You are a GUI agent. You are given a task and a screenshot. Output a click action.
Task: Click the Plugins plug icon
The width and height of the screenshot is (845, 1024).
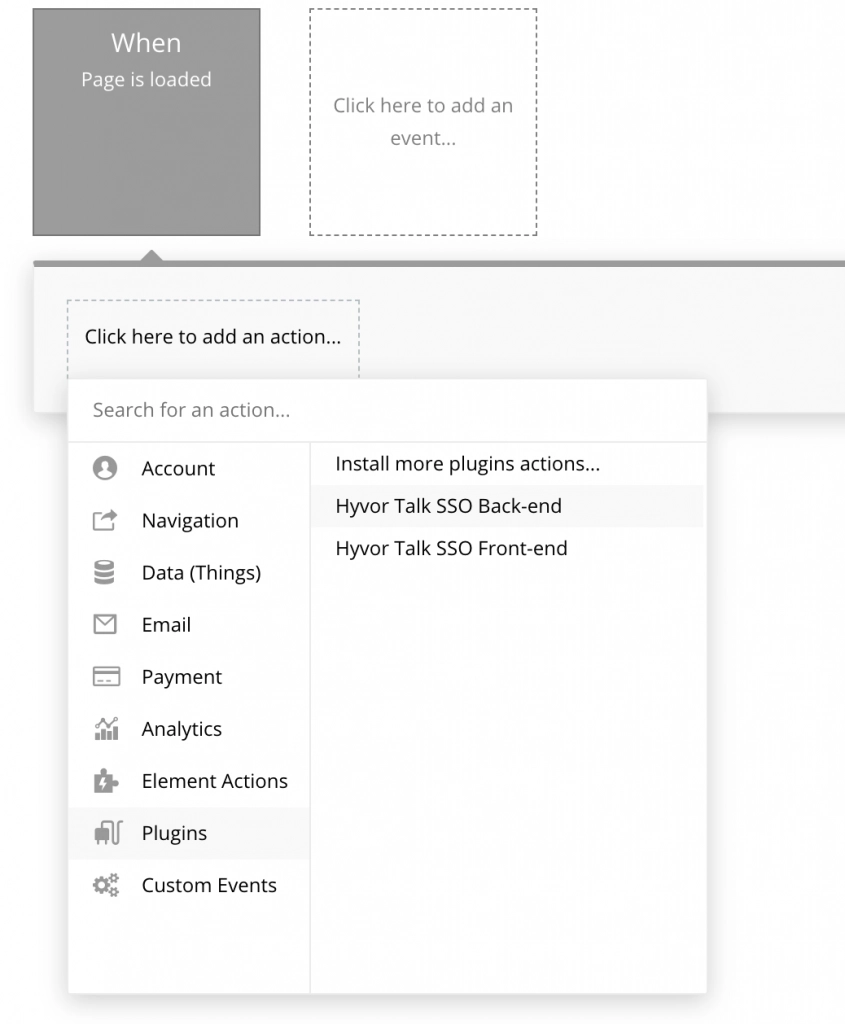click(x=108, y=833)
